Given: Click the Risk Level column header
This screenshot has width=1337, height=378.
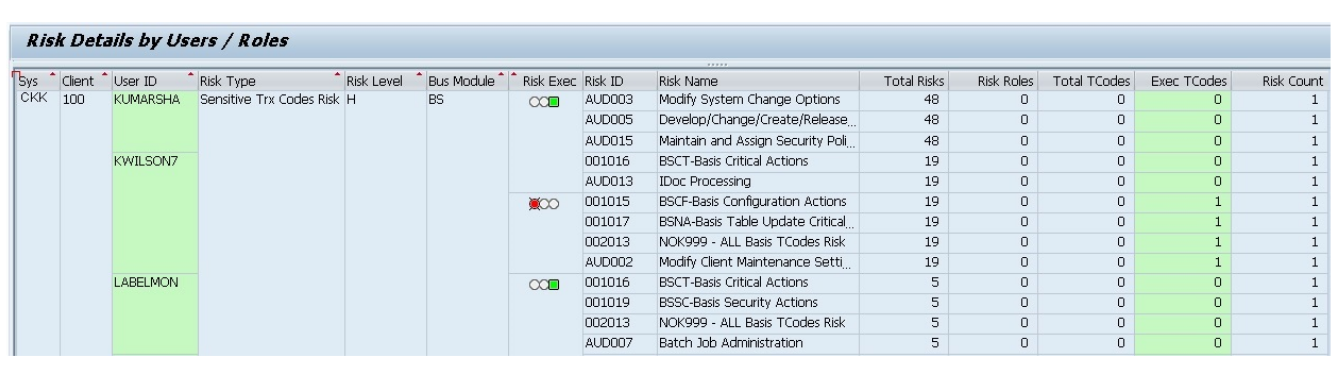Looking at the screenshot, I should click(x=384, y=80).
